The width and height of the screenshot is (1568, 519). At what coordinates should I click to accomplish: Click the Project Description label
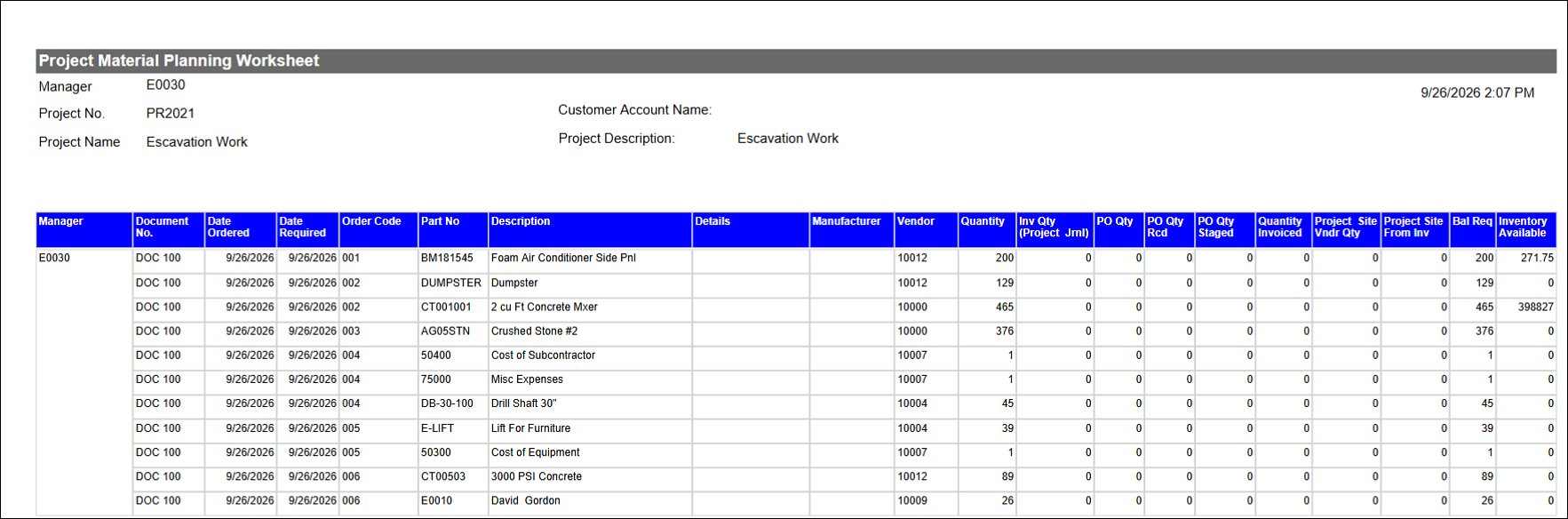click(x=617, y=139)
